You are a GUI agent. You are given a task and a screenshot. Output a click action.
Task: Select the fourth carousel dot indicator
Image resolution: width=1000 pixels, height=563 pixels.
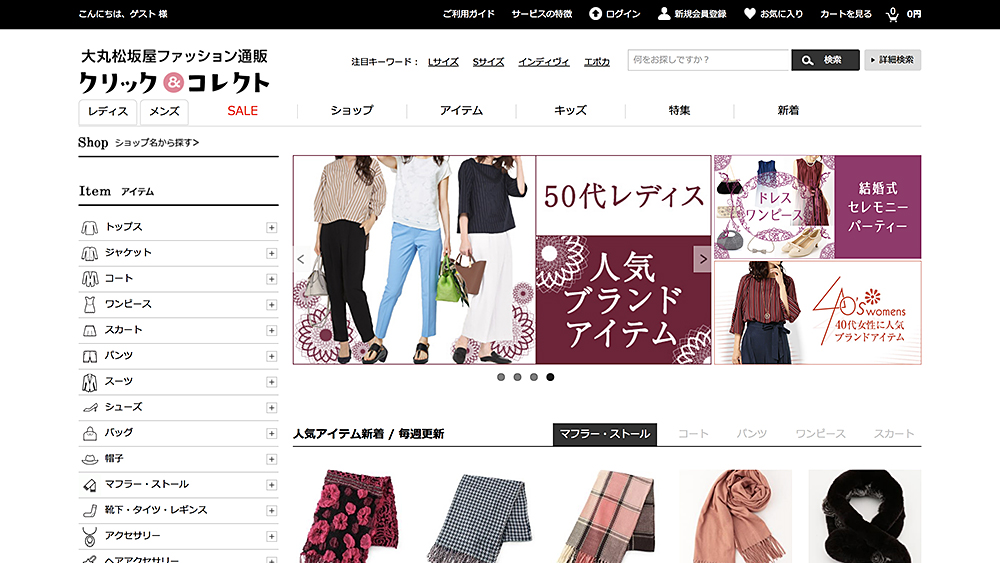pyautogui.click(x=551, y=377)
